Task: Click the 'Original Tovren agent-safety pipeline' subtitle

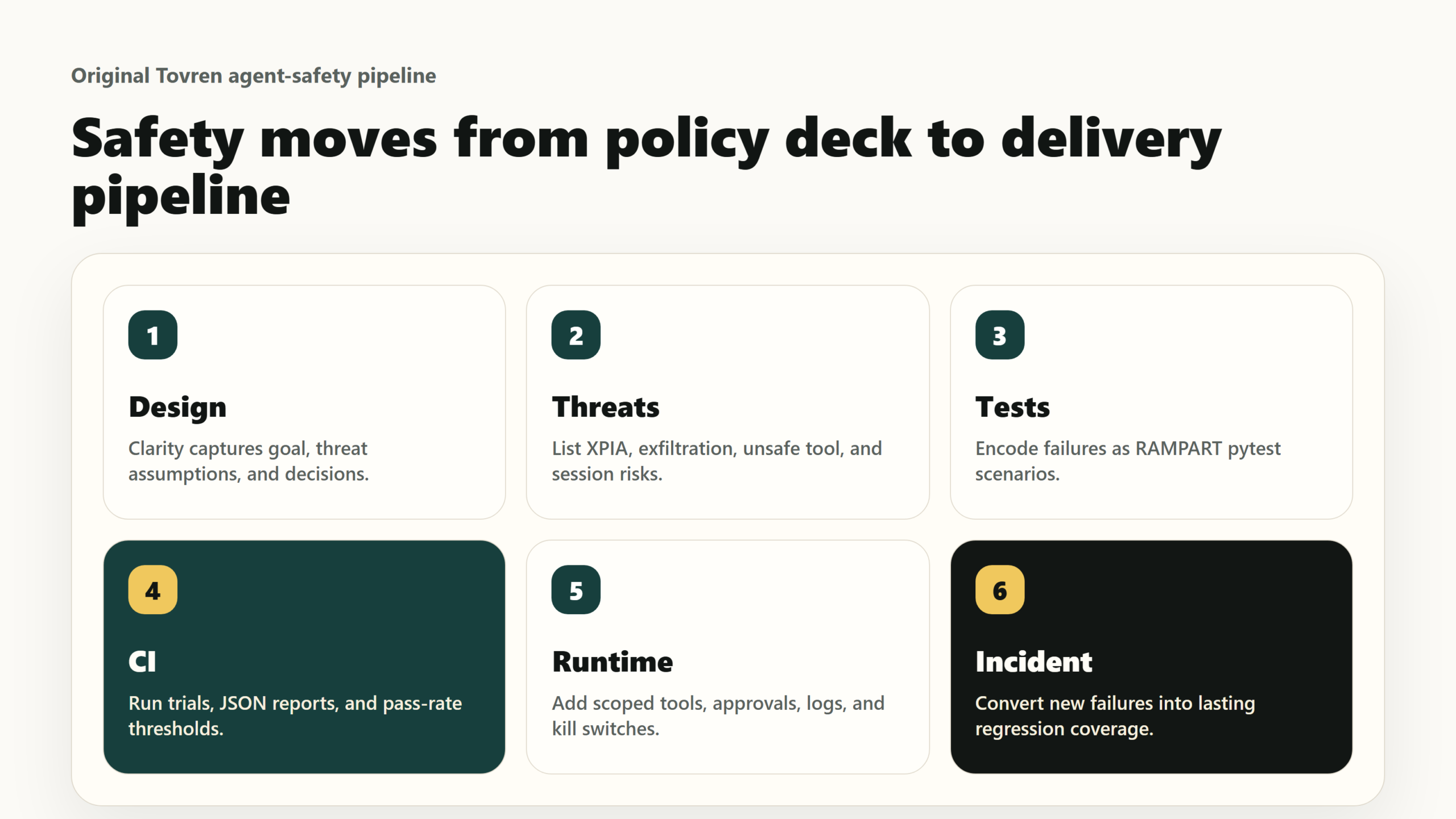Action: click(x=254, y=76)
